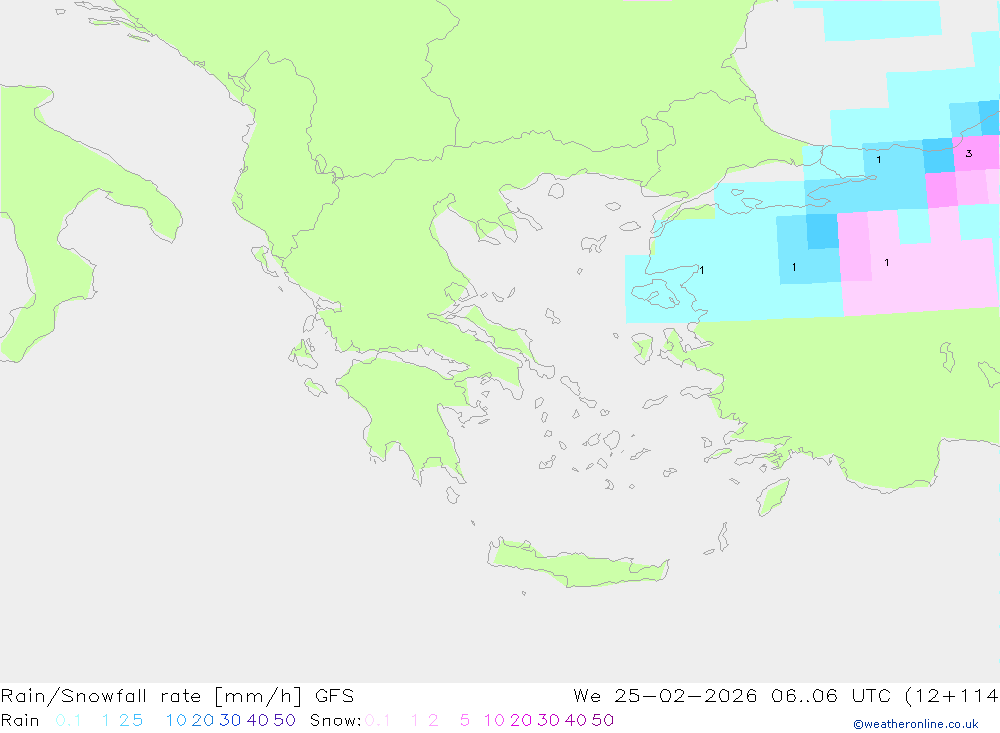1000x733 pixels.
Task: Select the rain legend value 0.1
Action: pyautogui.click(x=68, y=720)
